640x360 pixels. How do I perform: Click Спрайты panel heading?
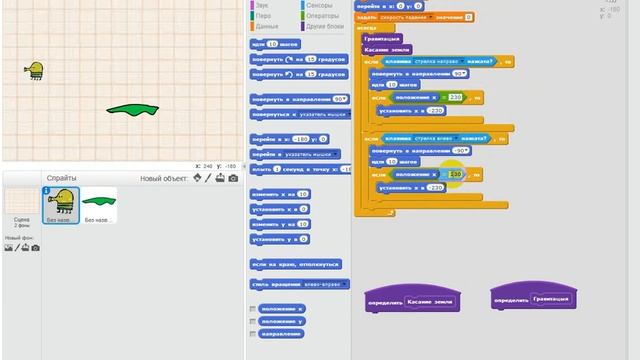pos(61,178)
